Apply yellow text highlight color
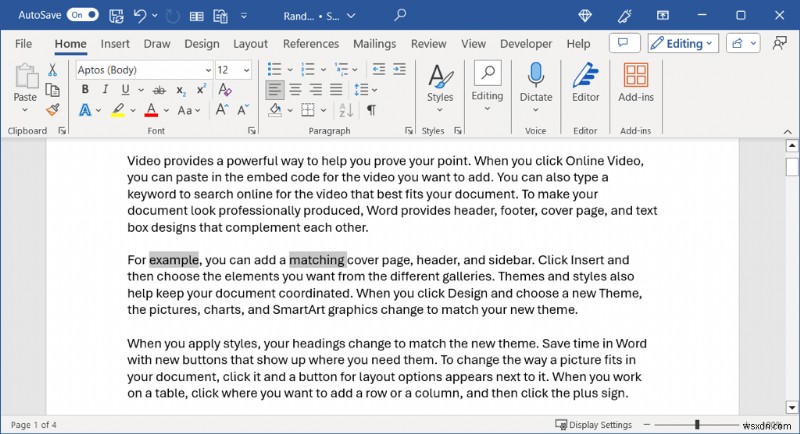 (118, 110)
